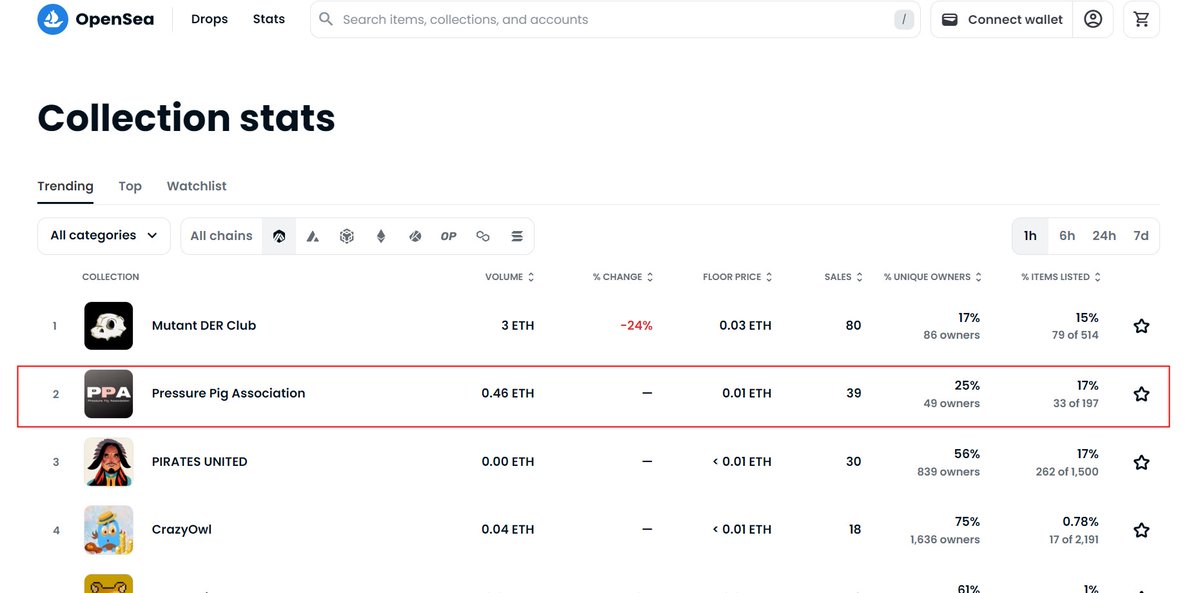1200x593 pixels.
Task: Sort table by % Items Listed column
Action: [x=1061, y=277]
